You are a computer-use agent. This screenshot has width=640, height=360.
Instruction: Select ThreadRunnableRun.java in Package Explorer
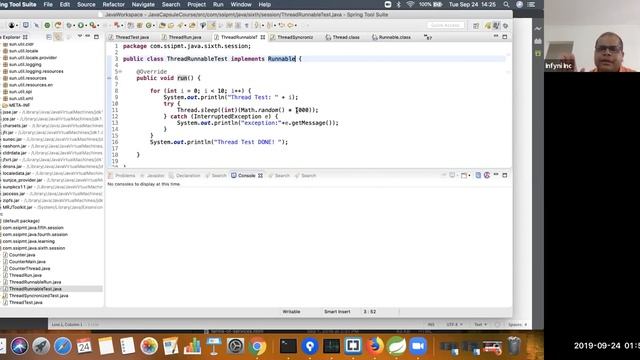(x=35, y=282)
